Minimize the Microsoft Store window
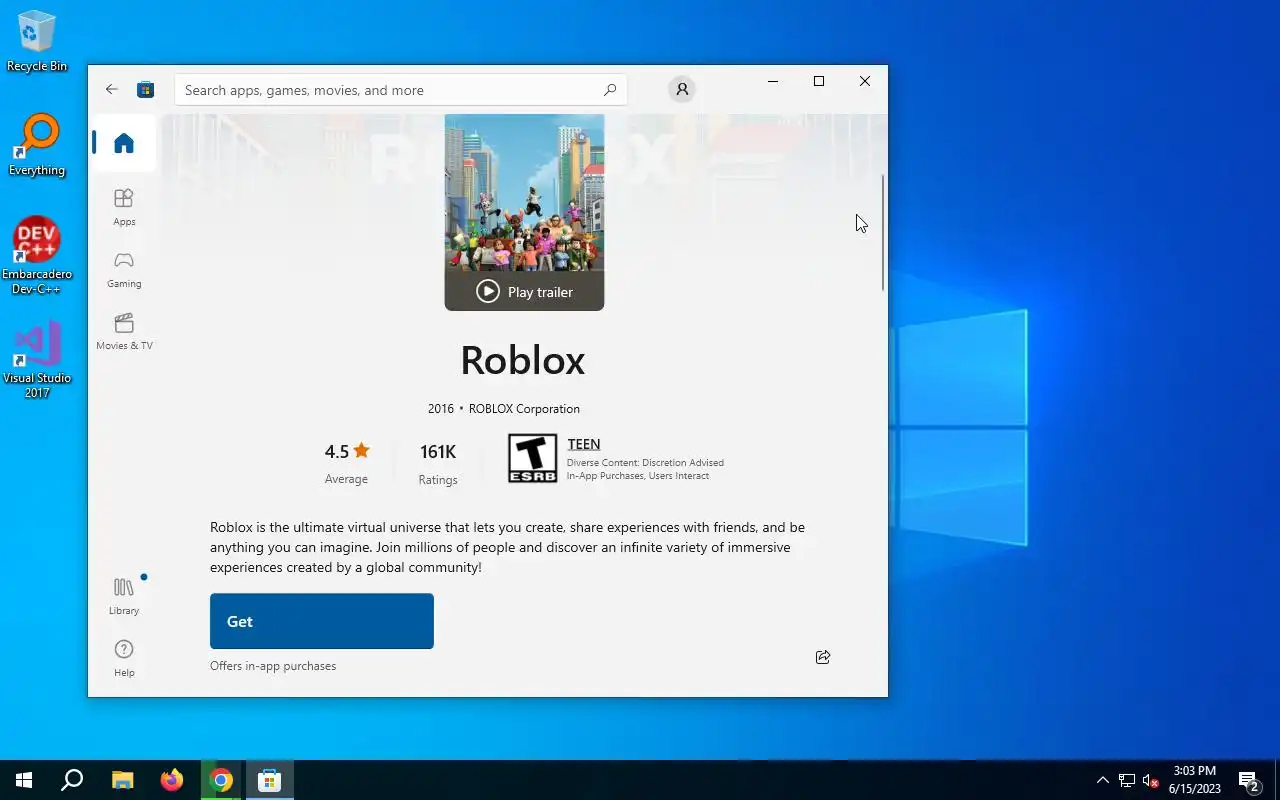The width and height of the screenshot is (1280, 800). (772, 81)
